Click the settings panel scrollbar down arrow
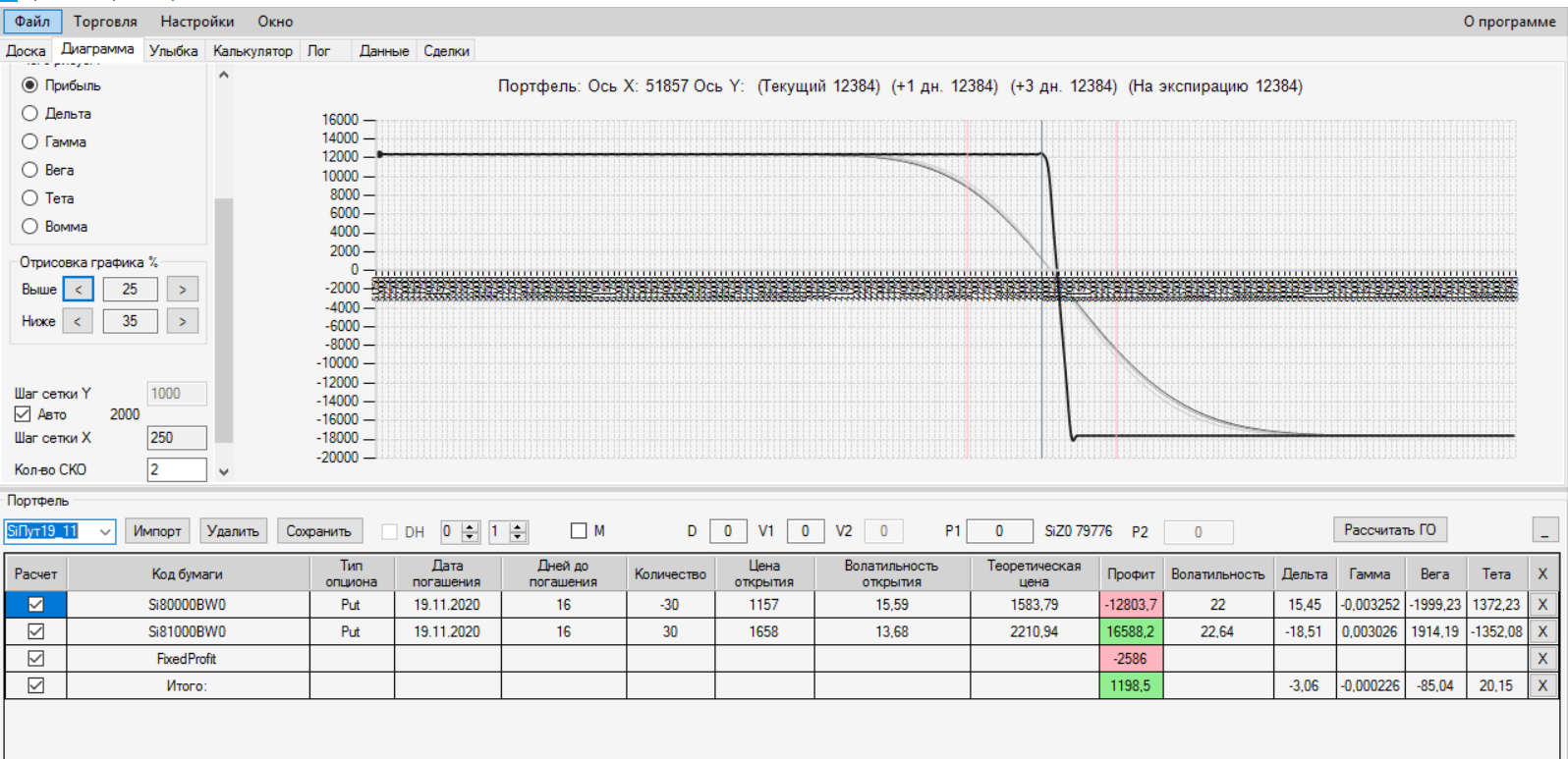The height and width of the screenshot is (759, 1568). point(224,471)
